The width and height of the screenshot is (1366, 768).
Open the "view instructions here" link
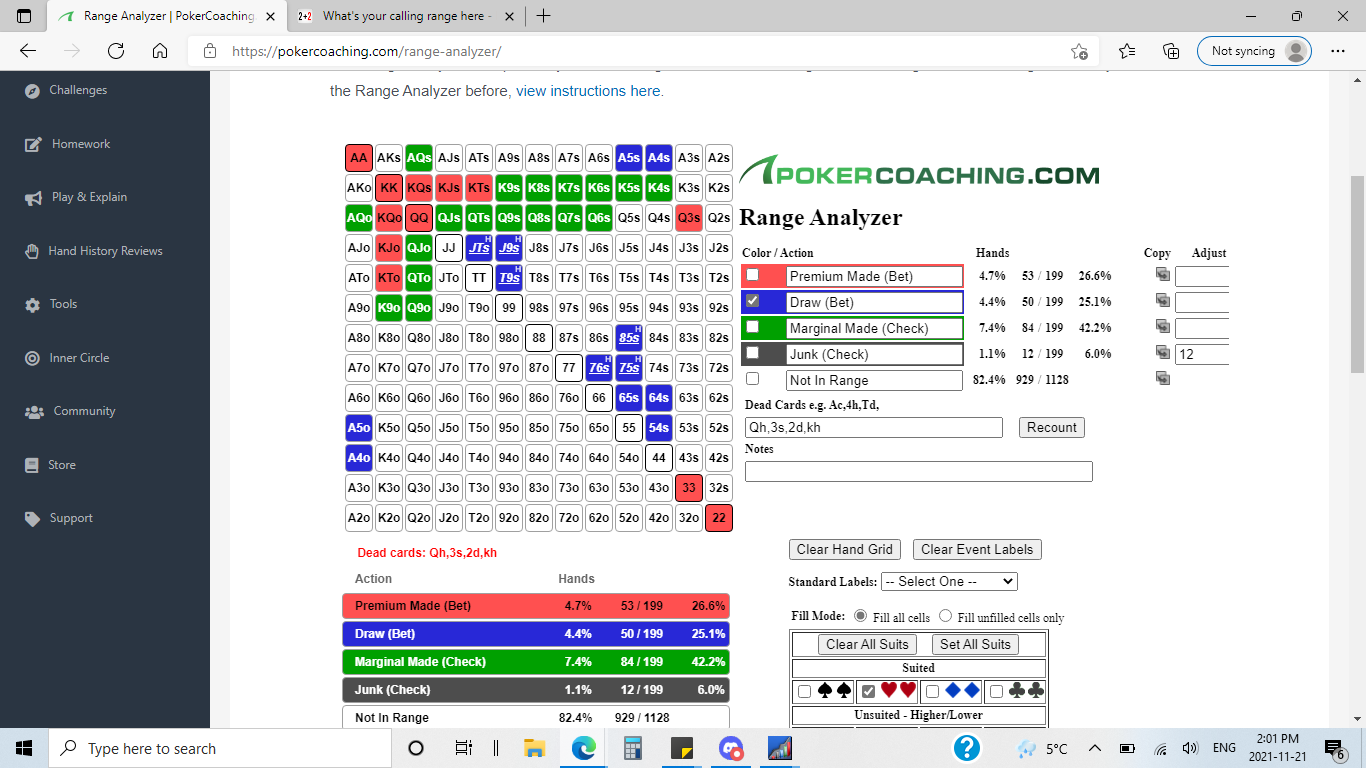click(588, 91)
